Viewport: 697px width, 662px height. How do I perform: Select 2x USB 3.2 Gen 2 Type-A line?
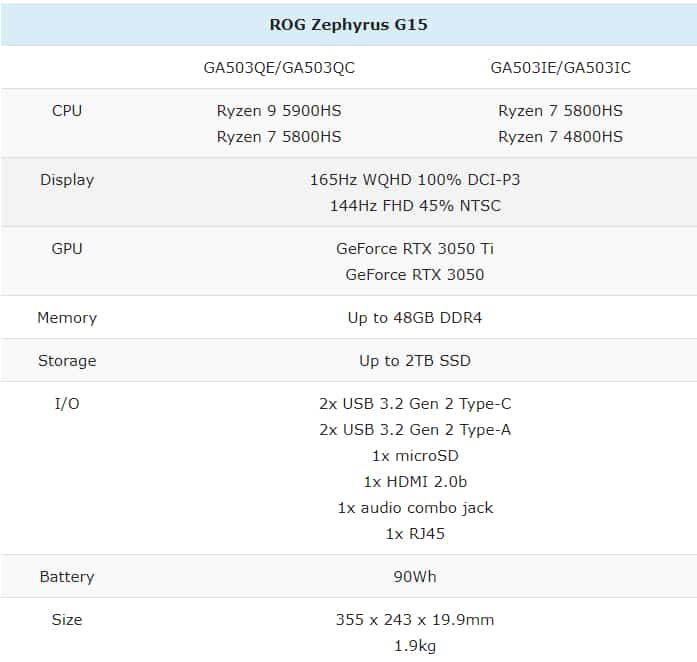tap(415, 429)
